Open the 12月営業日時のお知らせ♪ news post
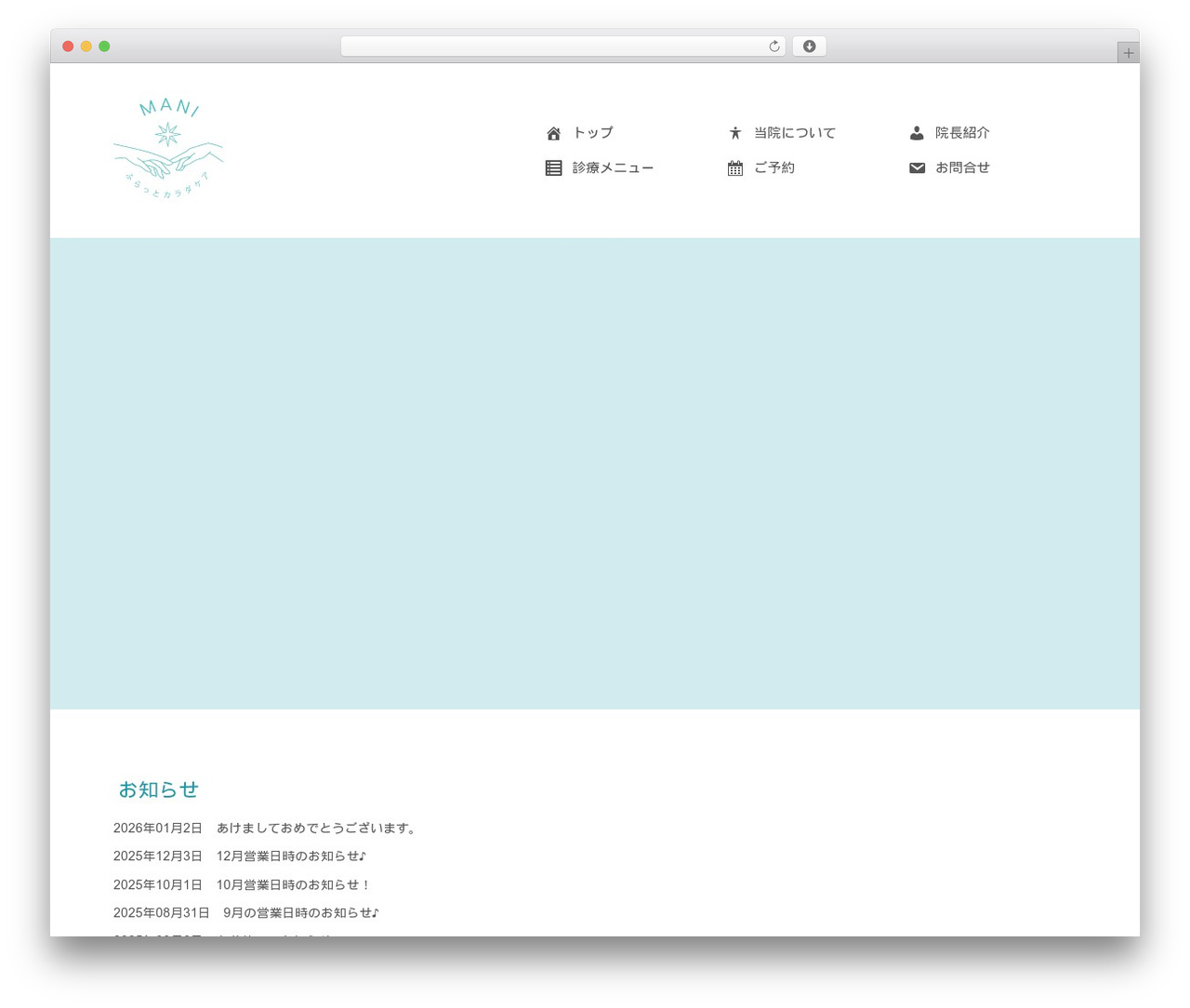 292,856
